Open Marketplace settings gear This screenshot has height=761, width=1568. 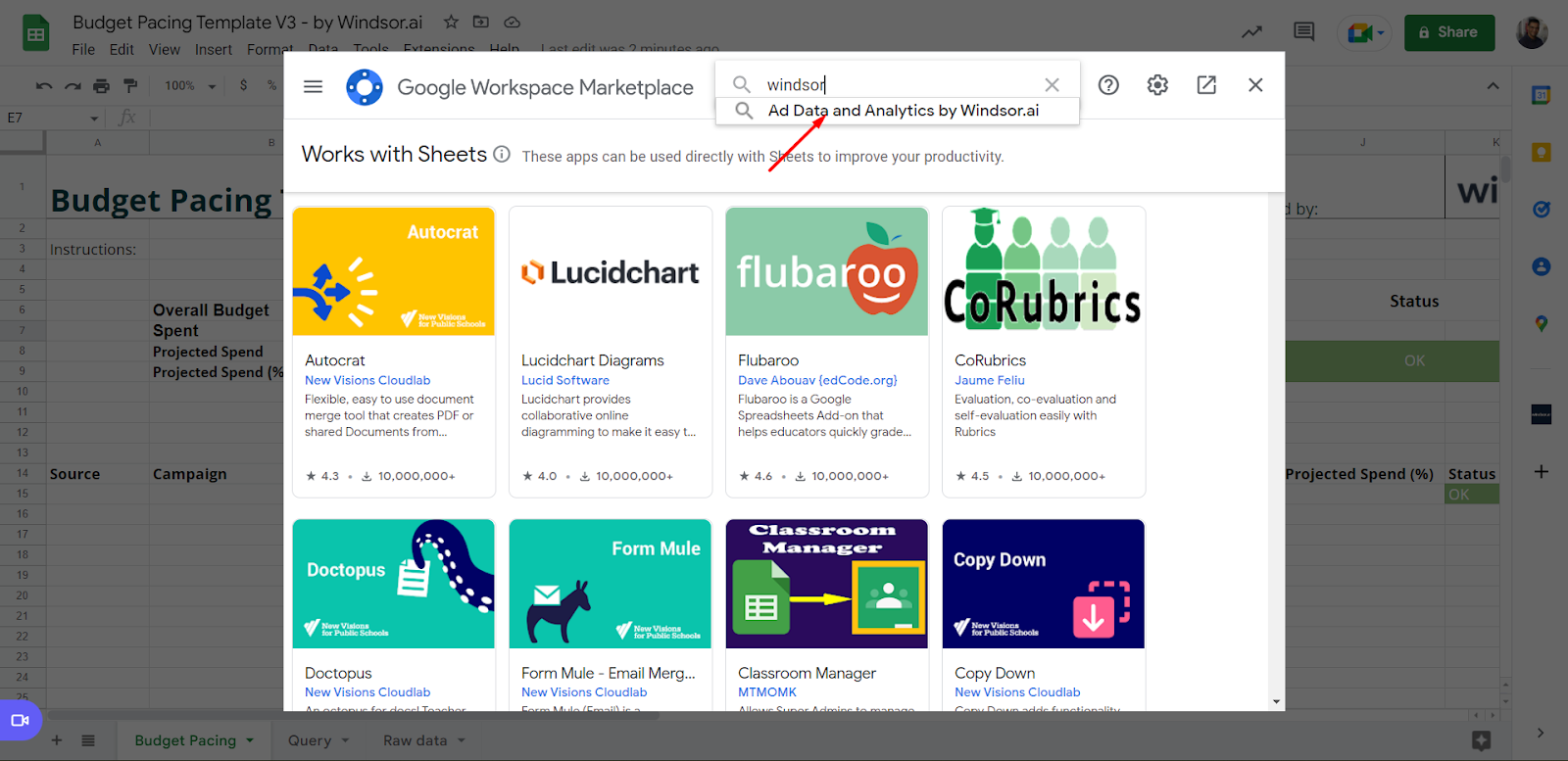(1157, 85)
